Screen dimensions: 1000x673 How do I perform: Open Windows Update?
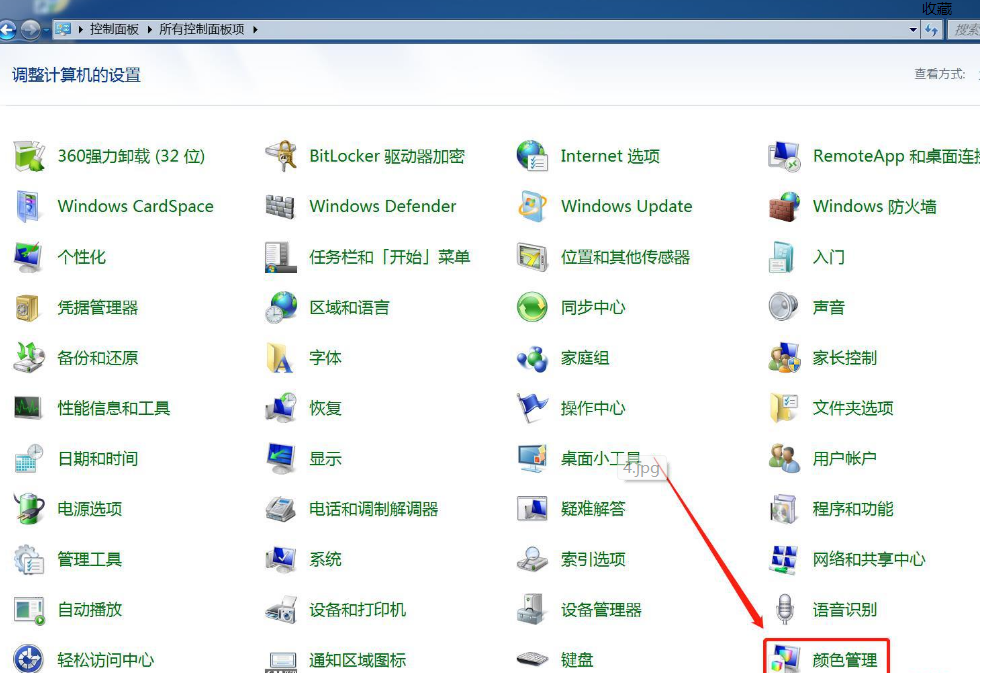point(626,206)
